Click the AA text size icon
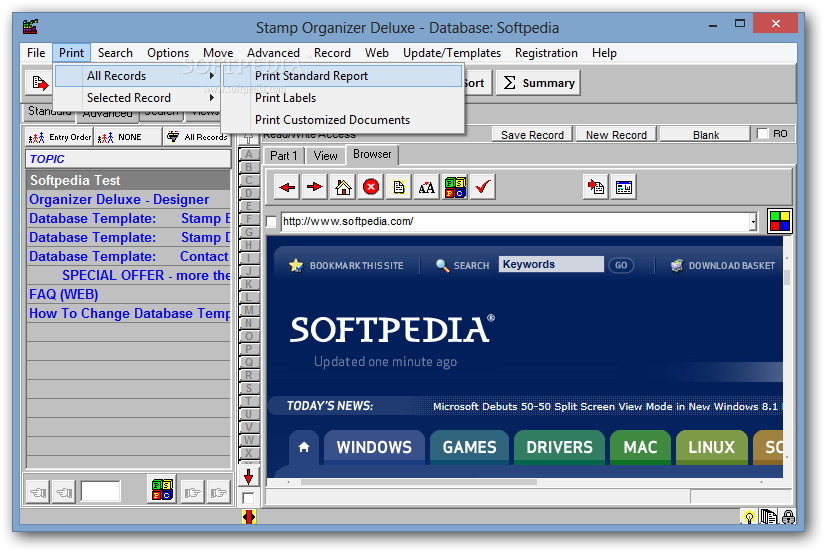Image resolution: width=825 pixels, height=552 pixels. [x=427, y=187]
